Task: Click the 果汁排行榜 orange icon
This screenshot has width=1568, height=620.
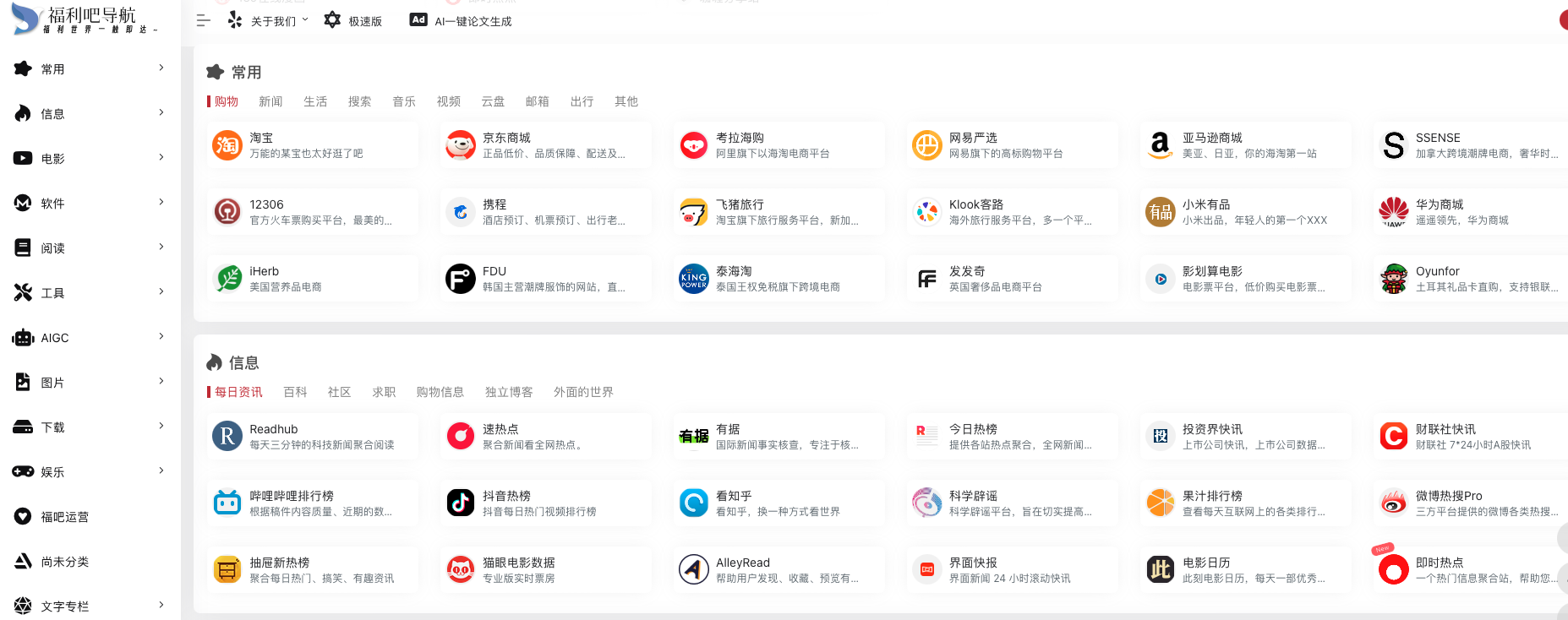Action: pos(1161,503)
